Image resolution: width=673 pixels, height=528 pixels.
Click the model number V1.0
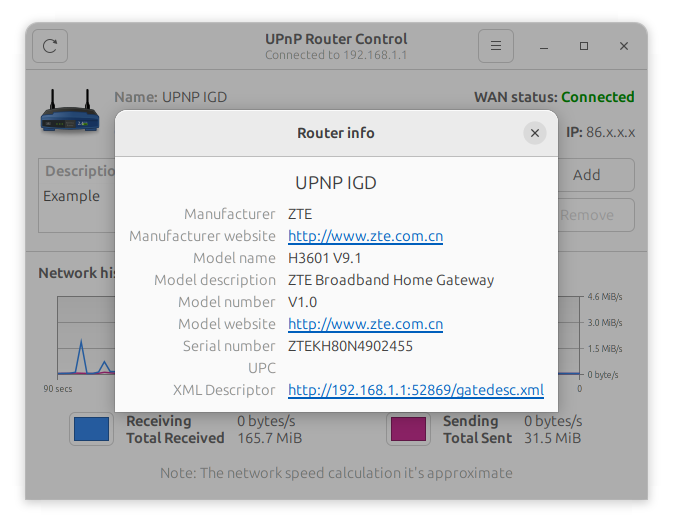pos(302,302)
